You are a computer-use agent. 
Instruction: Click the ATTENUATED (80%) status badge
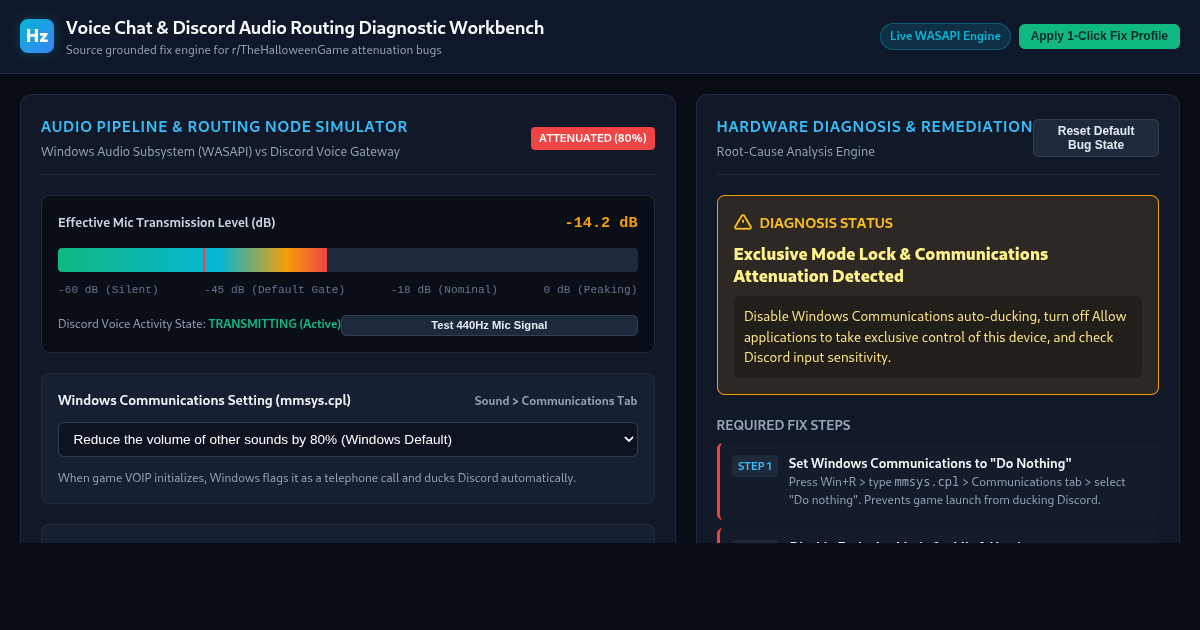click(x=593, y=138)
